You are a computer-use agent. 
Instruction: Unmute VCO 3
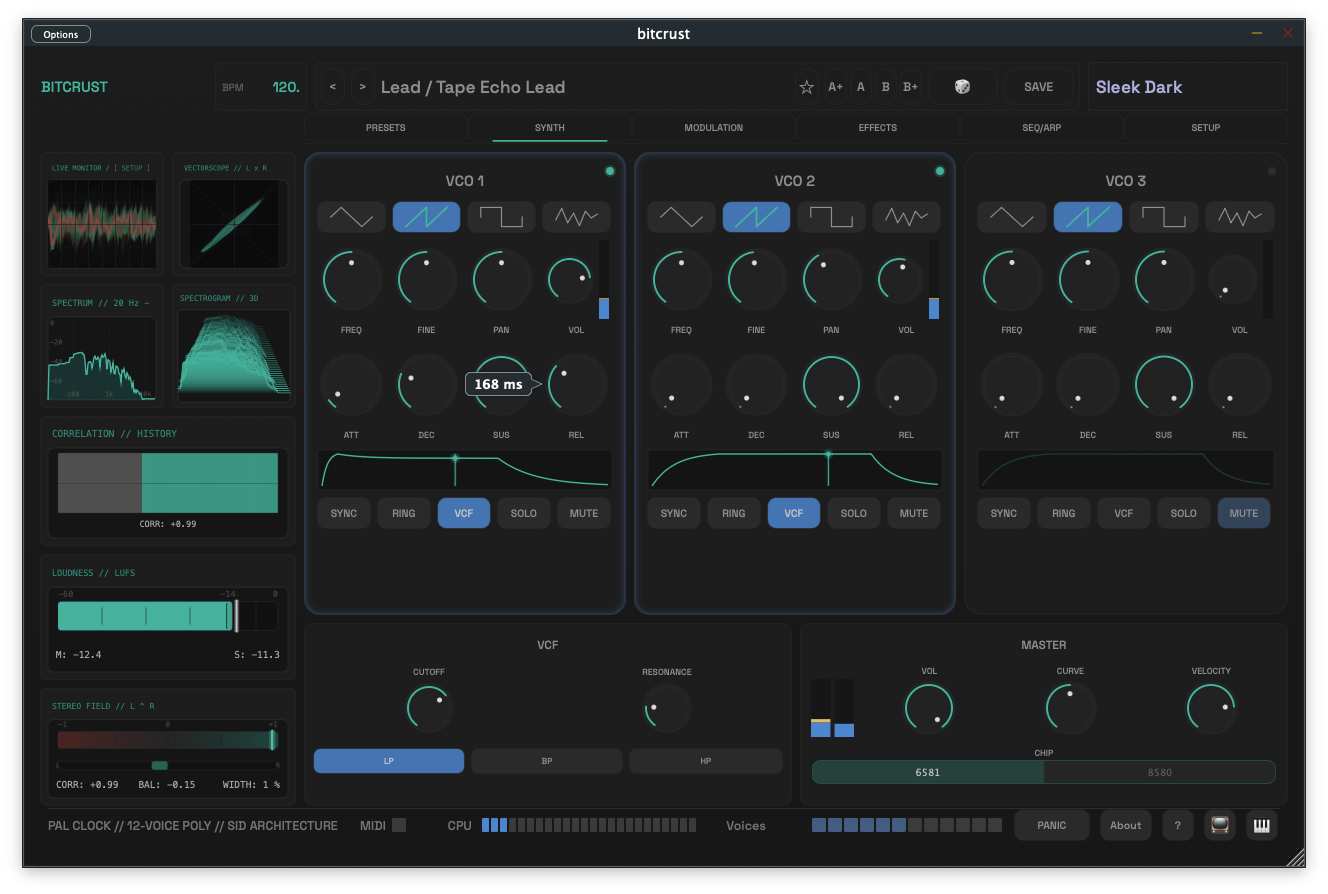(1243, 513)
